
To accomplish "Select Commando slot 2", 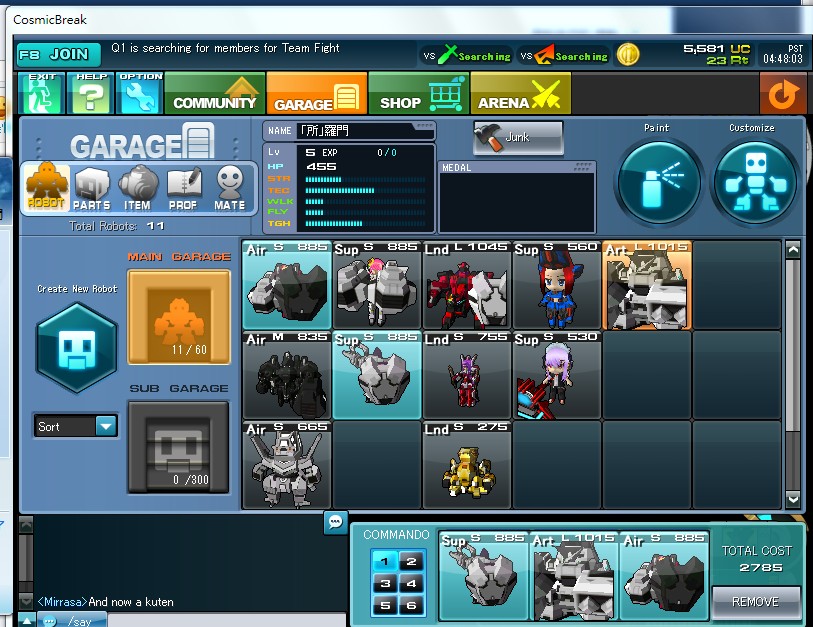I will (x=412, y=561).
